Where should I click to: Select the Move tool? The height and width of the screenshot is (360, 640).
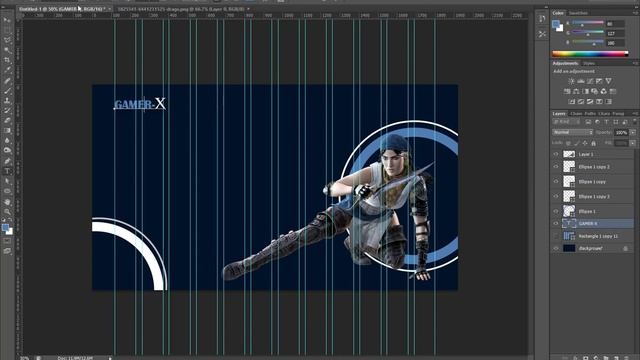7,20
